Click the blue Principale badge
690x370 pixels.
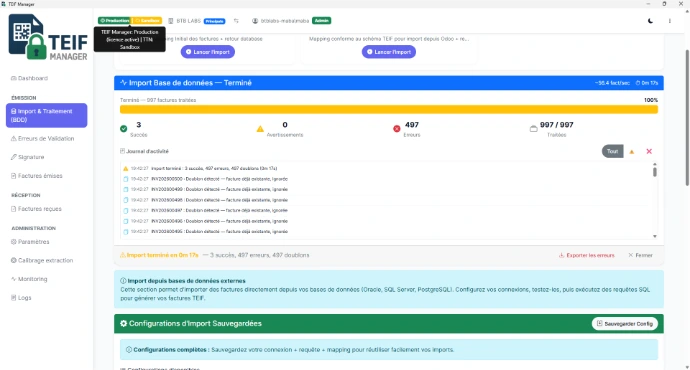pos(214,21)
